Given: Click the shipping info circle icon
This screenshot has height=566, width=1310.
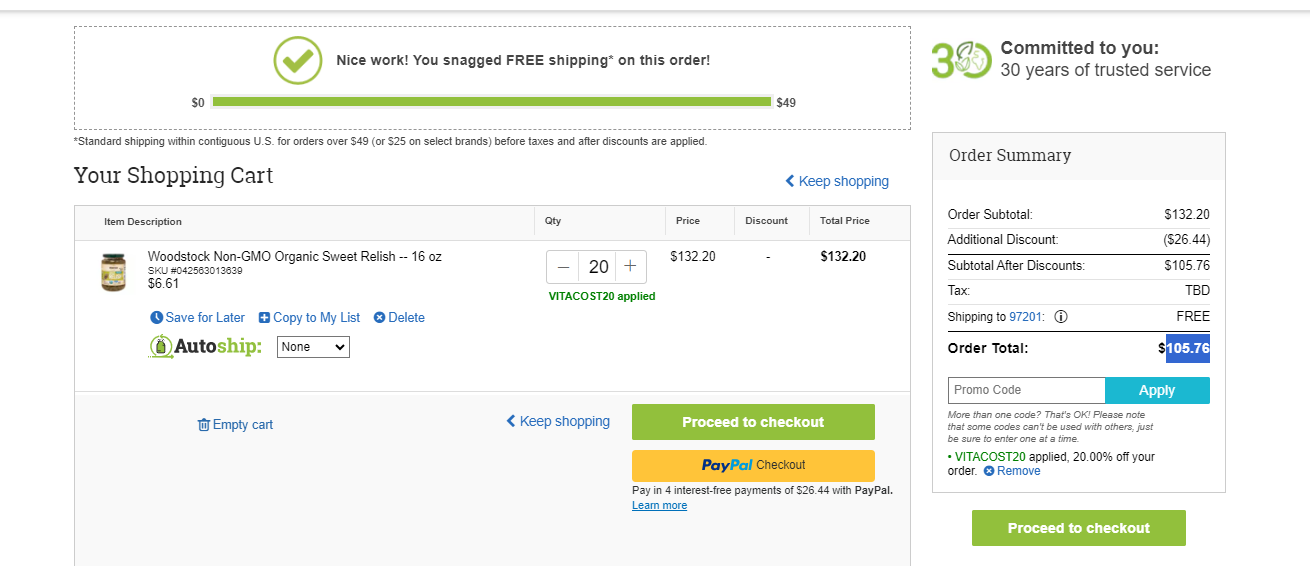Looking at the screenshot, I should (x=1061, y=317).
